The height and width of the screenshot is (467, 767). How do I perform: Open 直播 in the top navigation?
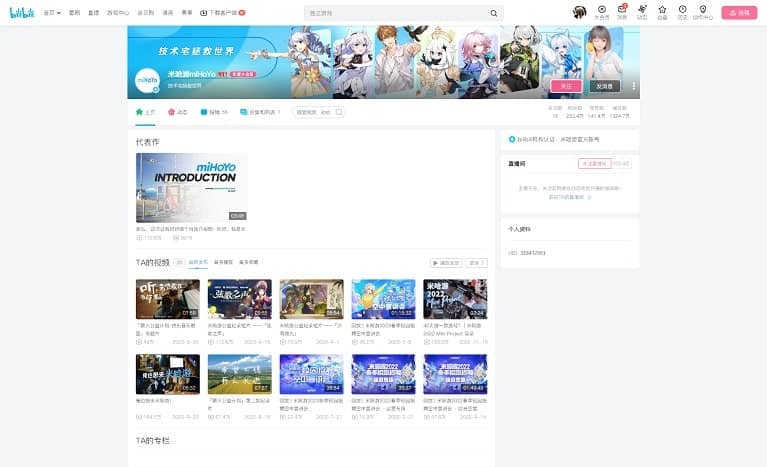93,13
